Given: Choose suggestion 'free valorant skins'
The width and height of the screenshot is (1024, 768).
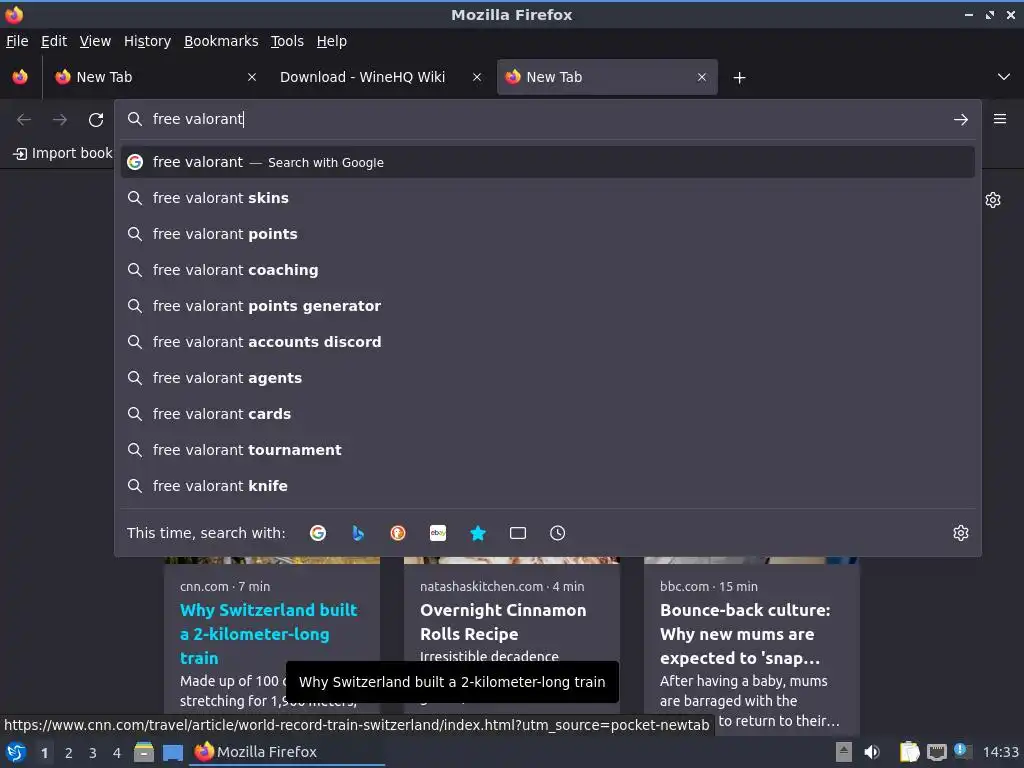Looking at the screenshot, I should coord(547,198).
